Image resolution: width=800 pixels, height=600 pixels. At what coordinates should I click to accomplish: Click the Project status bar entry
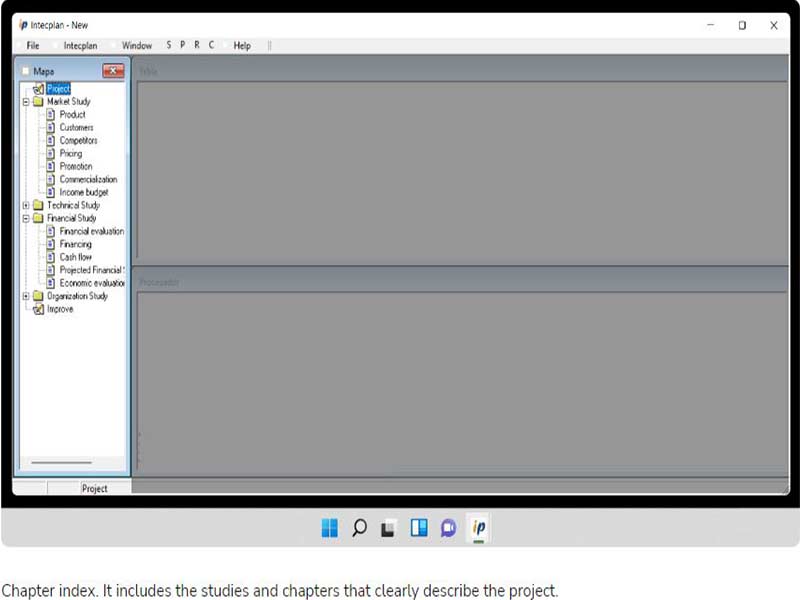click(x=94, y=488)
